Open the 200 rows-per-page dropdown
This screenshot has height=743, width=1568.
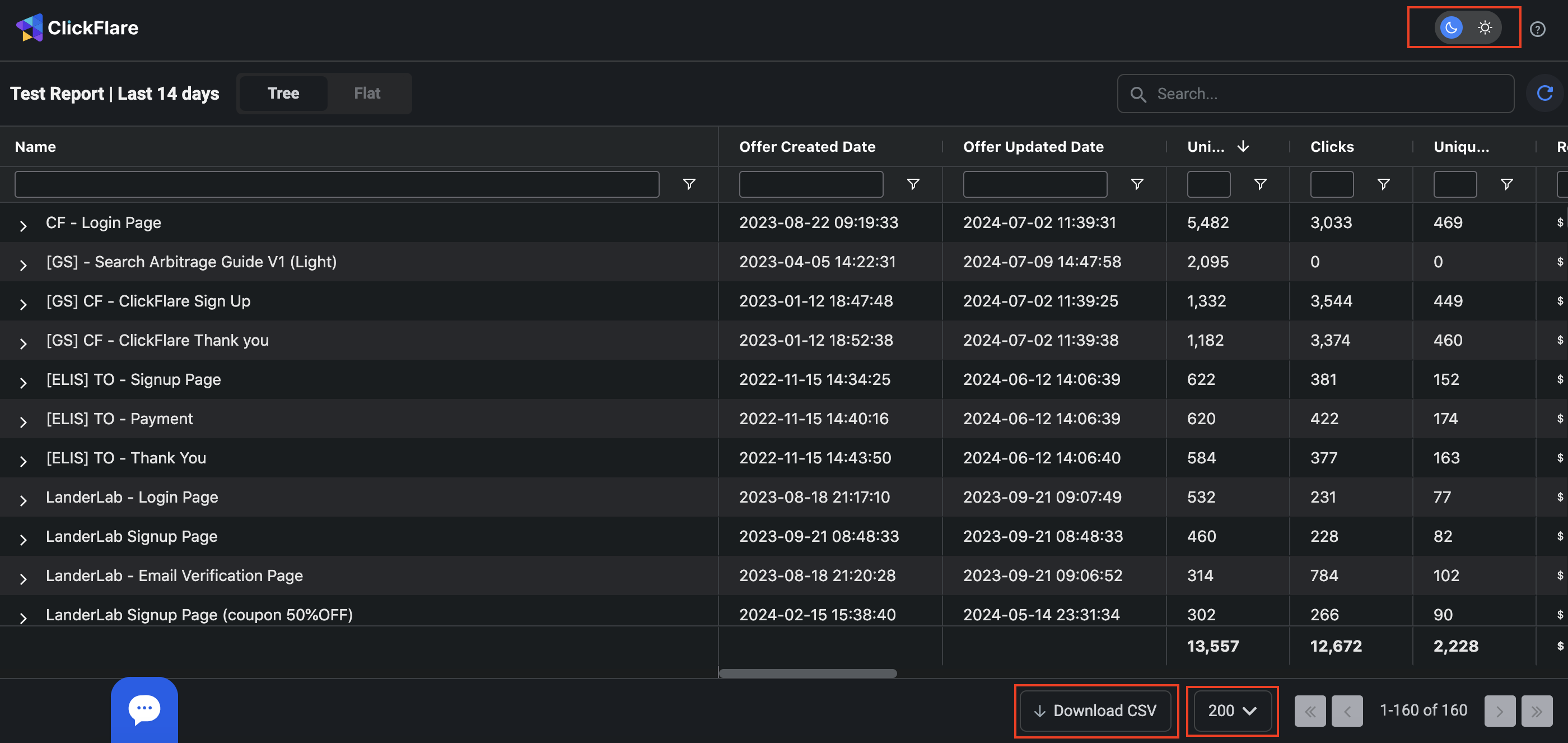(x=1232, y=710)
